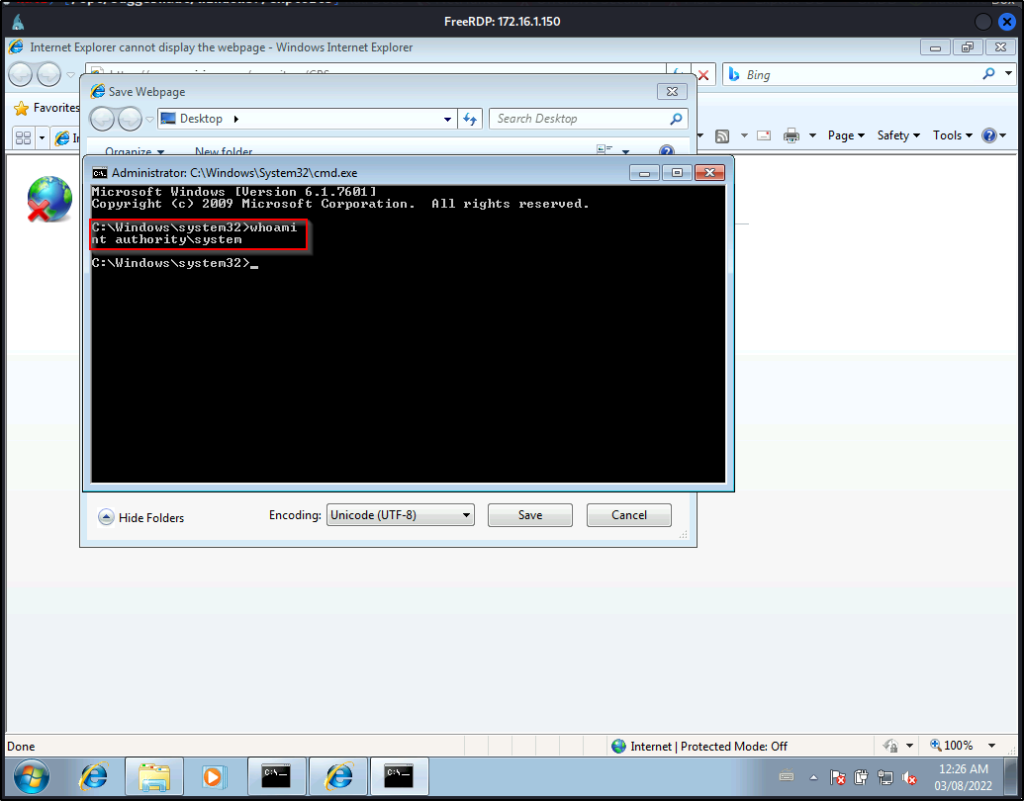Click the IE Print icon

[792, 136]
